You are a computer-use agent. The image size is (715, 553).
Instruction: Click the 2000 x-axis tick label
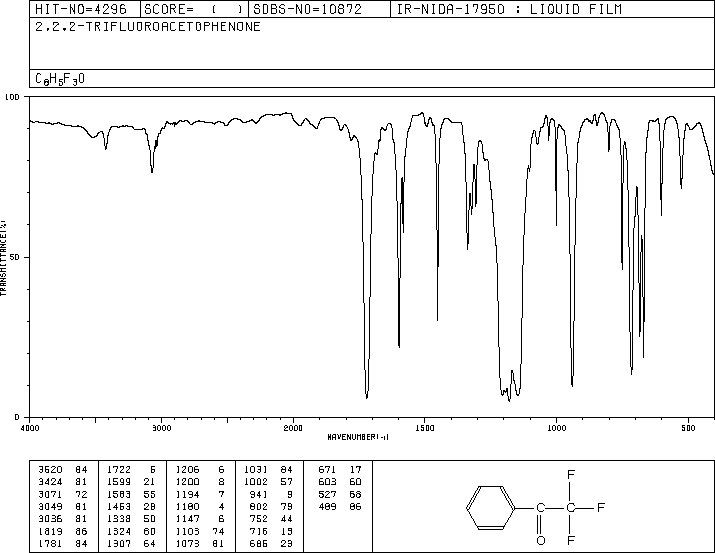click(293, 428)
